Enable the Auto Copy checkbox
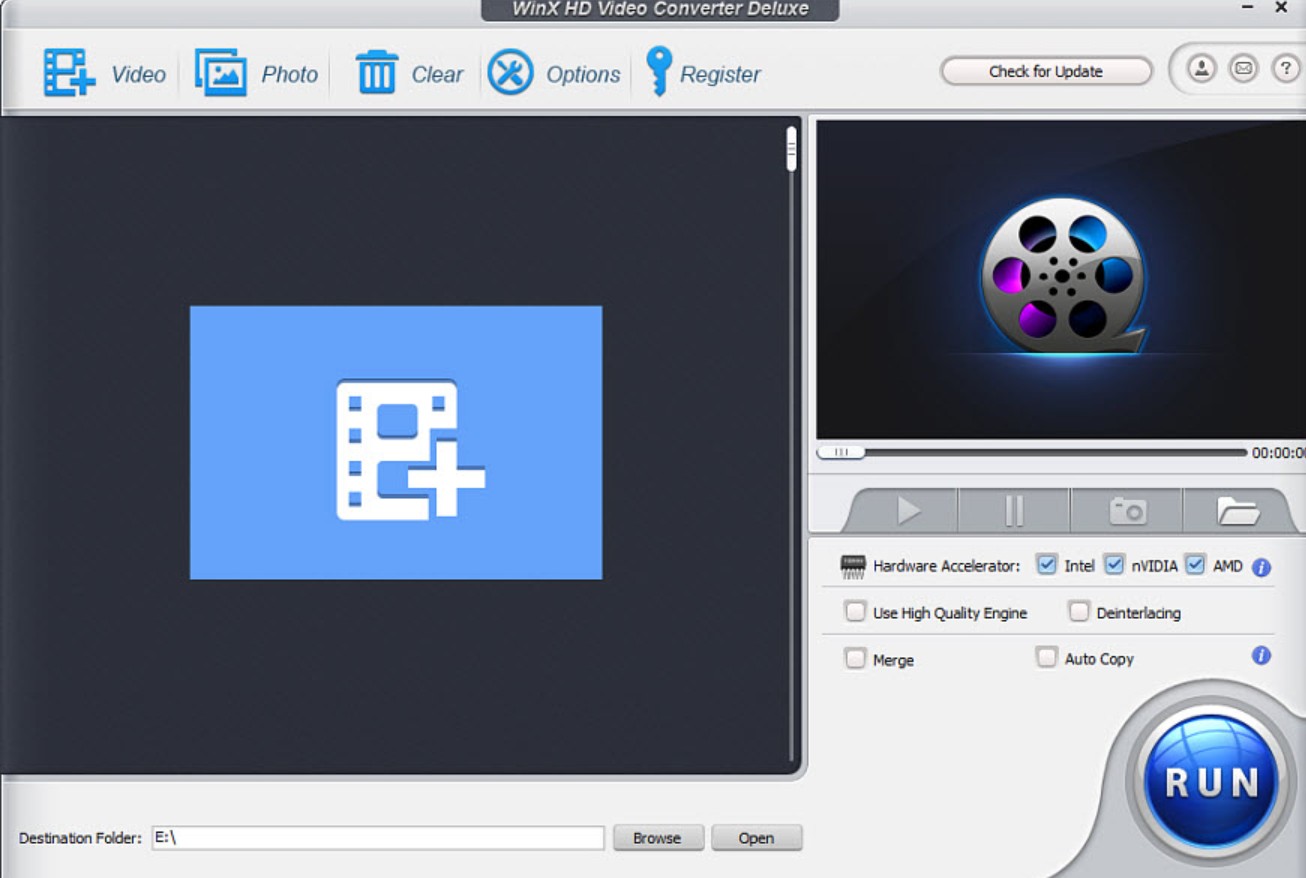The width and height of the screenshot is (1306, 878). [x=1046, y=657]
